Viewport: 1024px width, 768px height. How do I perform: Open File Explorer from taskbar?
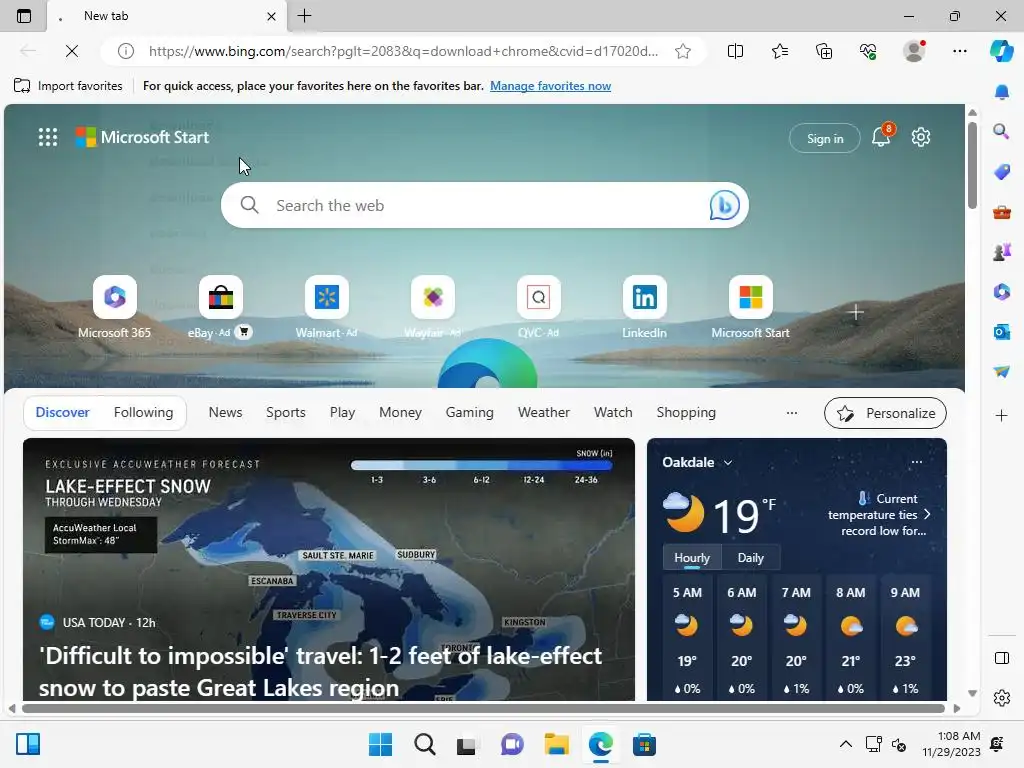(x=556, y=744)
